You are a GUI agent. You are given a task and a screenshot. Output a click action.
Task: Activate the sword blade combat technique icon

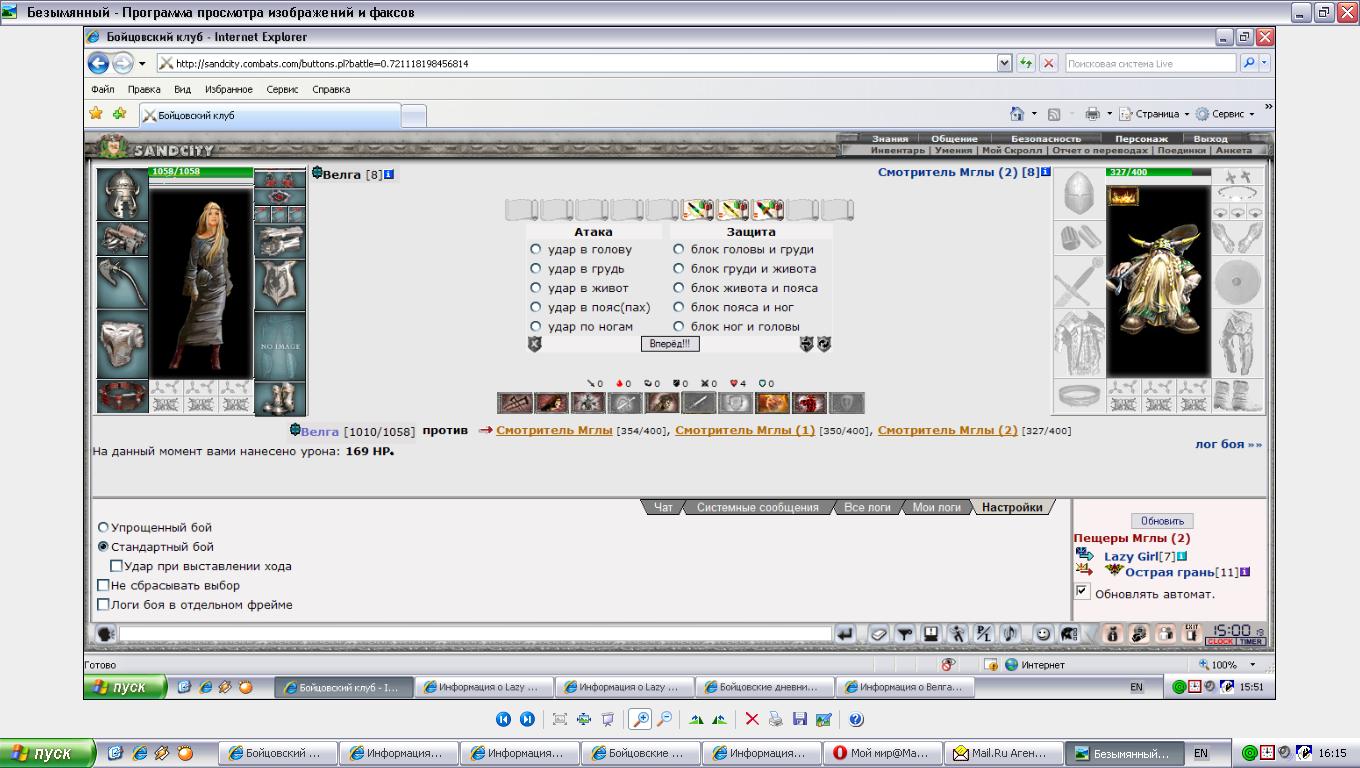(698, 403)
